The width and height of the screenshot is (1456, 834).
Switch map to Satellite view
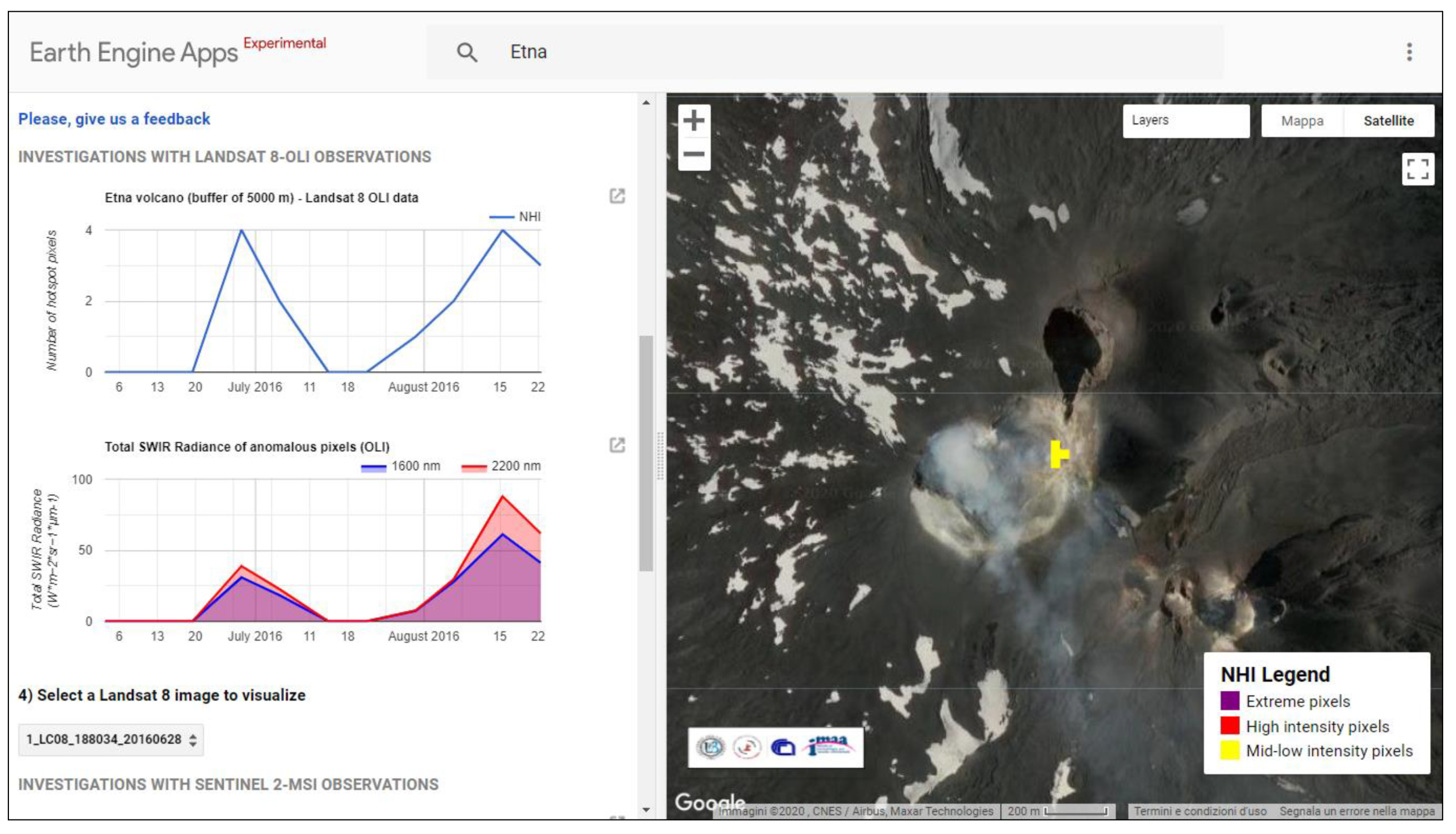1388,121
